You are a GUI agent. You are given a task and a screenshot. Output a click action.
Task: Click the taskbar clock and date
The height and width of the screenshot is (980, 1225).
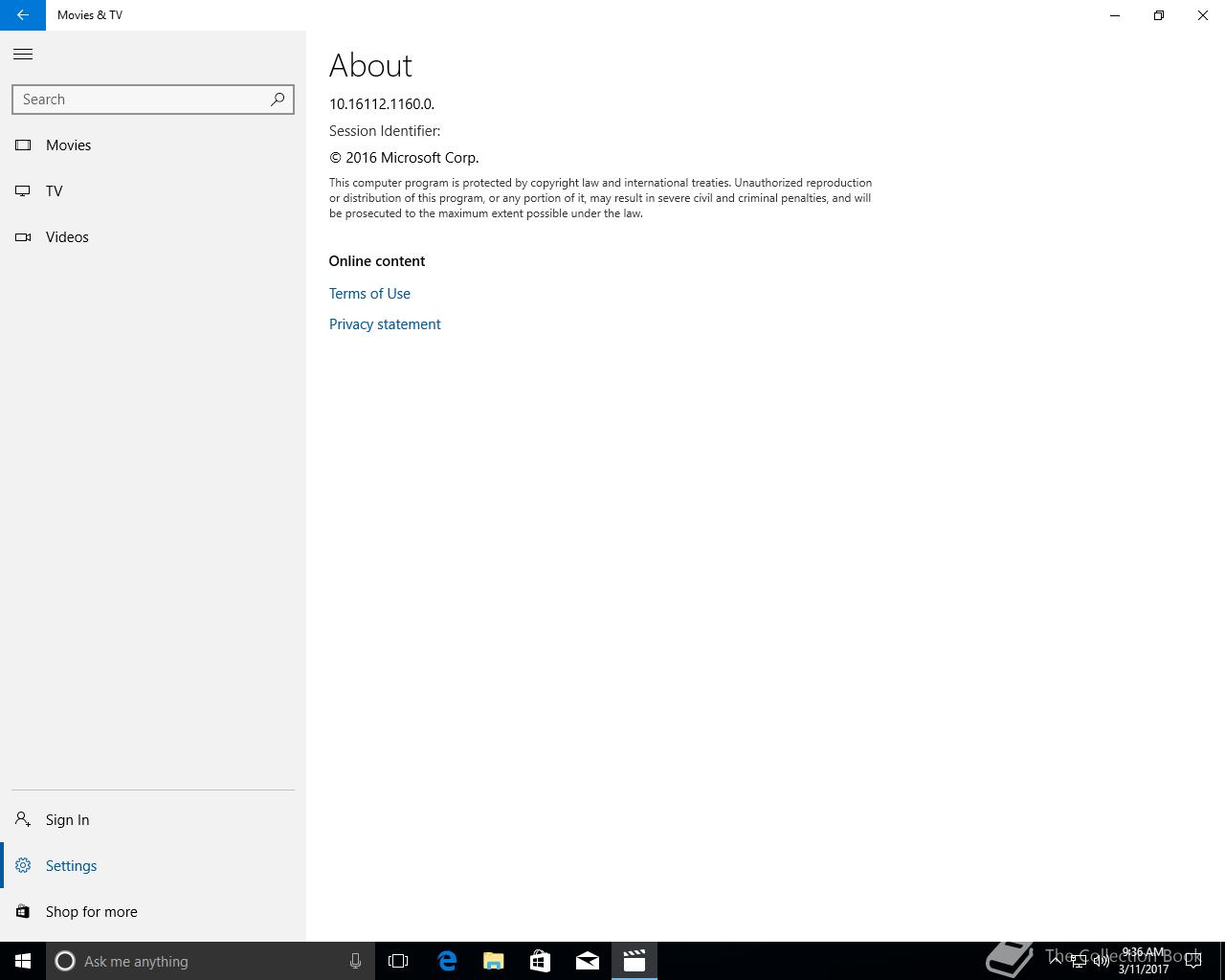tap(1144, 961)
